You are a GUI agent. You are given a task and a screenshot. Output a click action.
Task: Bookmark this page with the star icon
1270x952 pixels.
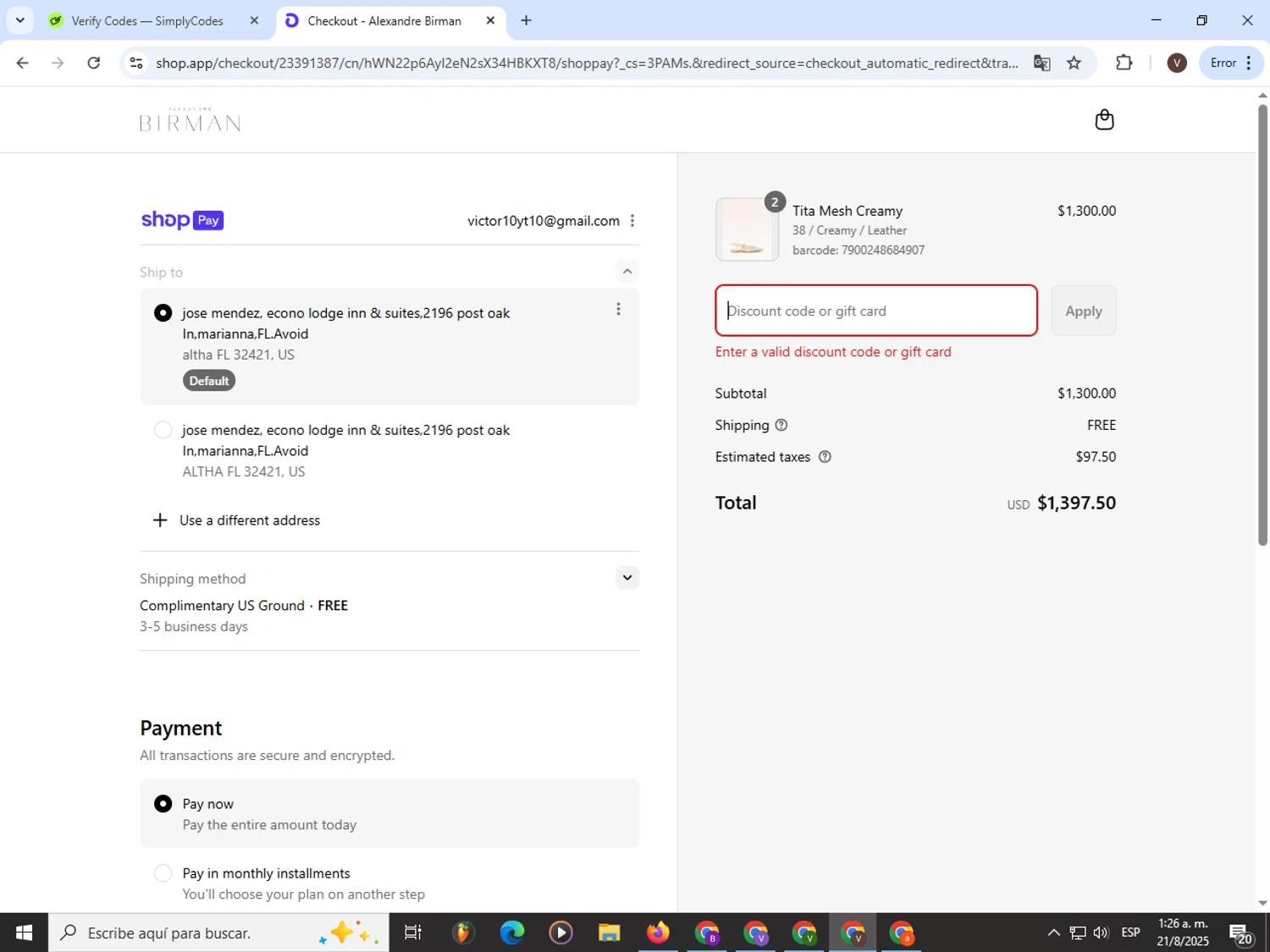[1074, 63]
